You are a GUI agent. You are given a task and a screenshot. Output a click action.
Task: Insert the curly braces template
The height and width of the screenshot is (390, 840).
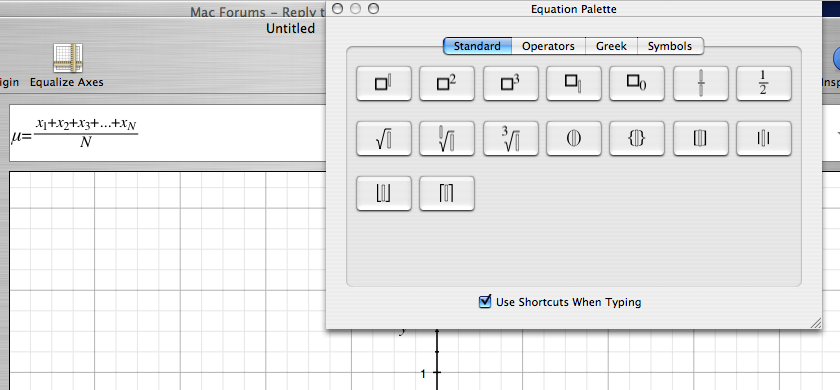[x=637, y=139]
